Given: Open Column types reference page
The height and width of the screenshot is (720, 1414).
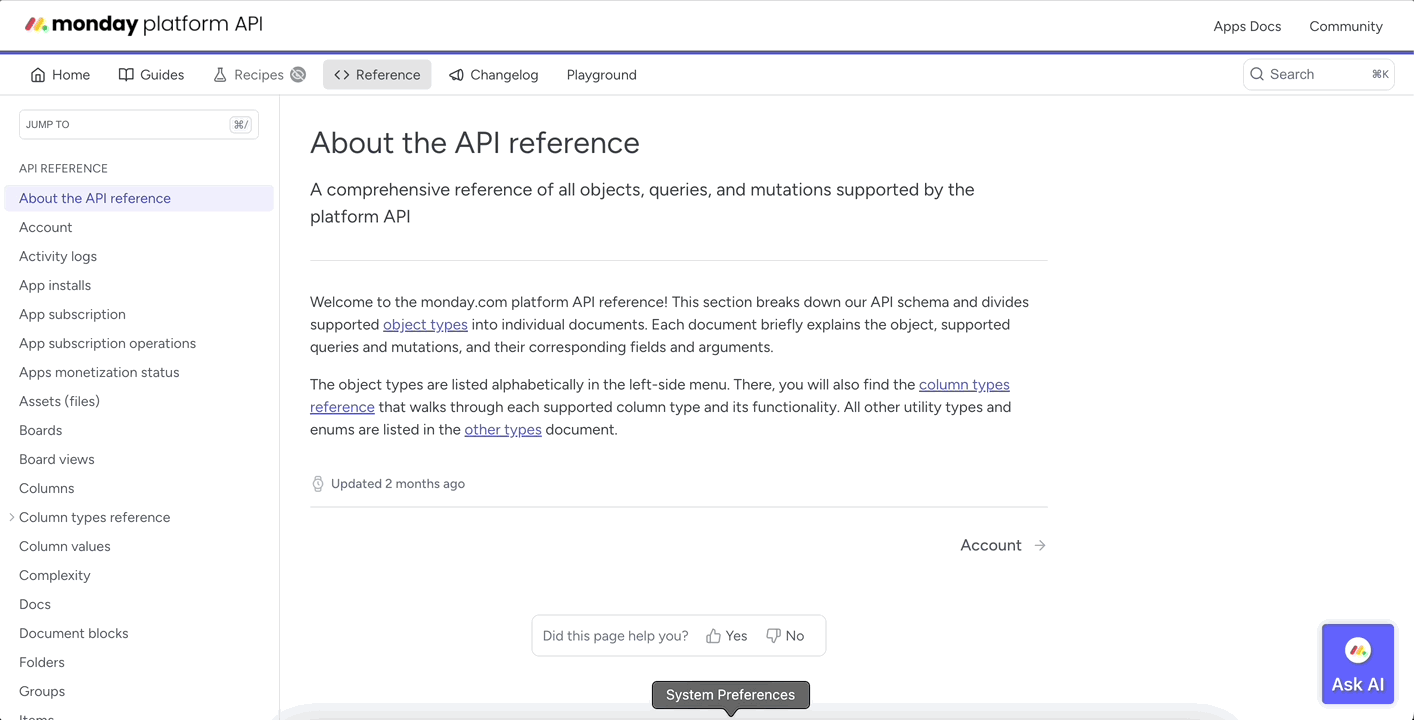Looking at the screenshot, I should coord(95,517).
